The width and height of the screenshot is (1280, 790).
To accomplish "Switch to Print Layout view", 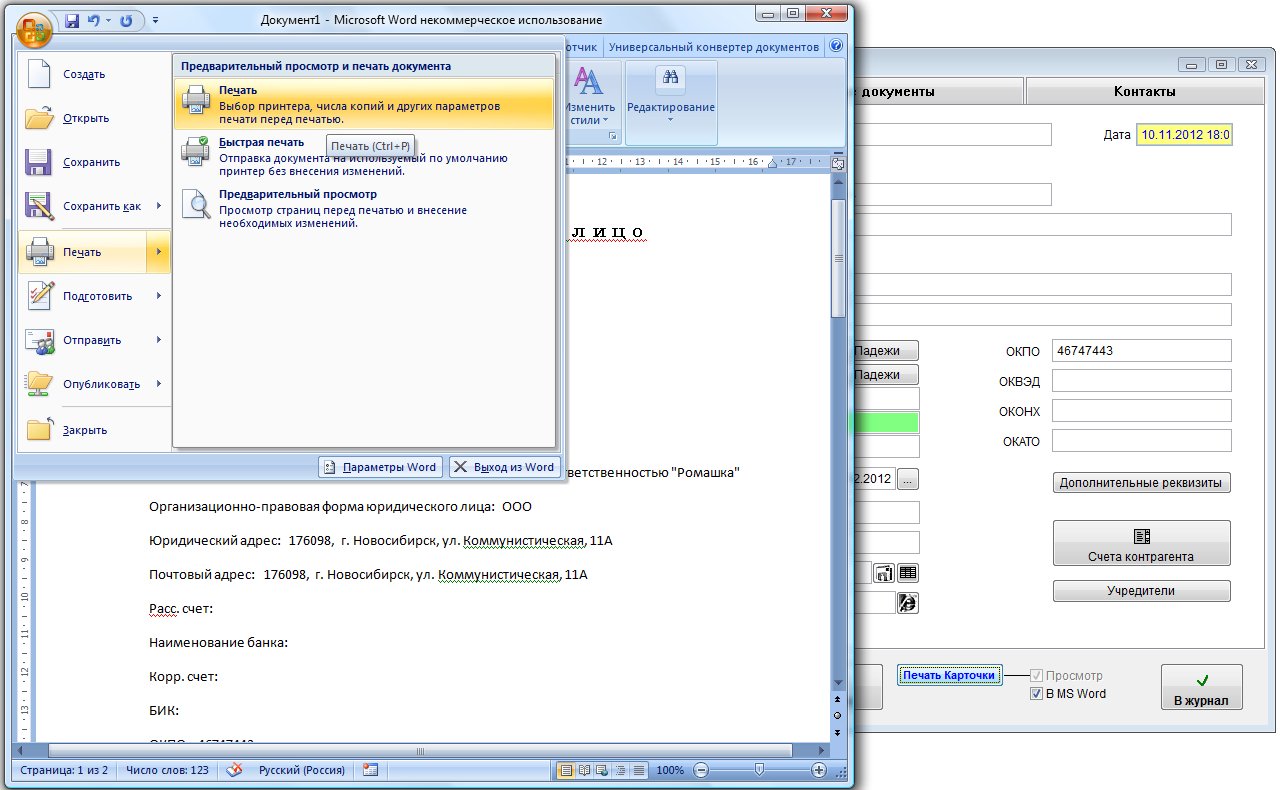I will tap(566, 770).
